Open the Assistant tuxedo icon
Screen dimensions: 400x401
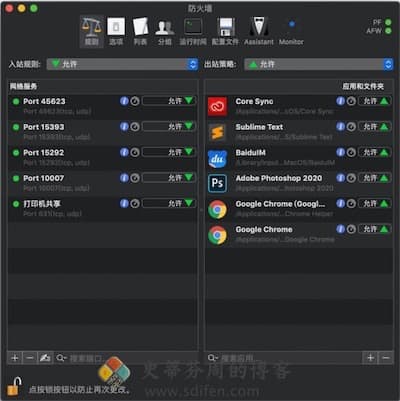[x=259, y=31]
